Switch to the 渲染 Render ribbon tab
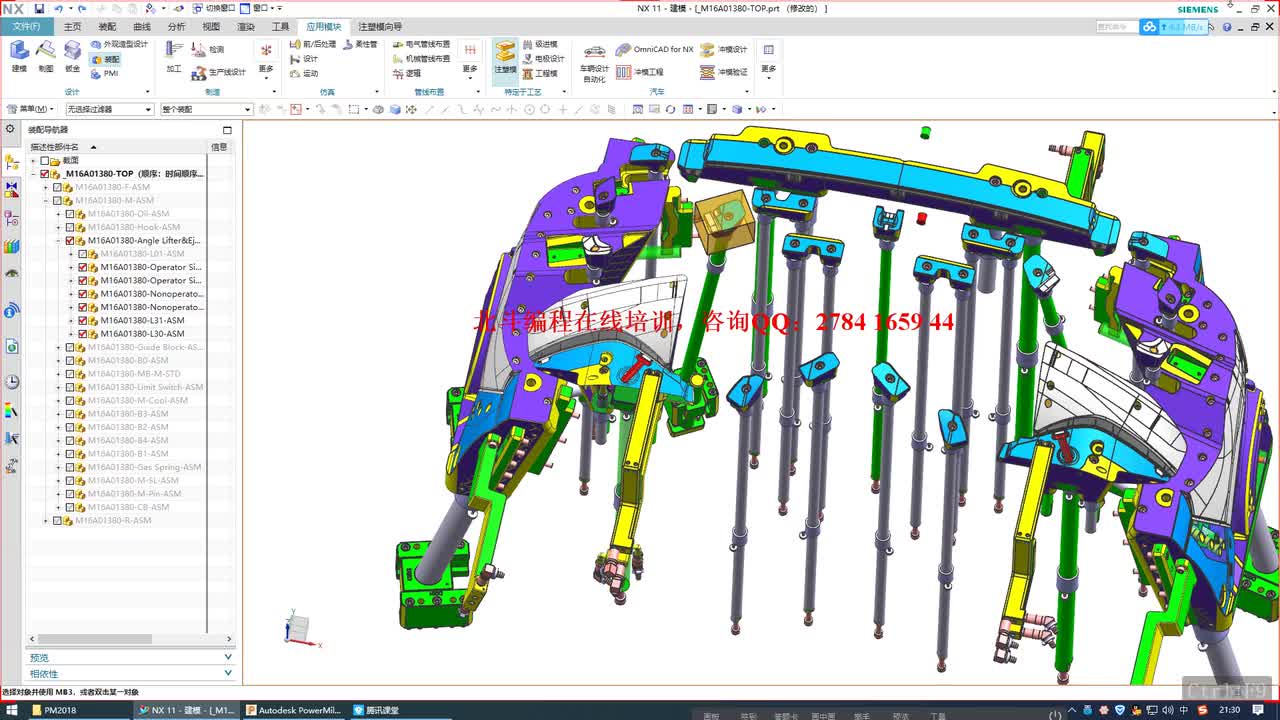The image size is (1280, 720). [246, 27]
